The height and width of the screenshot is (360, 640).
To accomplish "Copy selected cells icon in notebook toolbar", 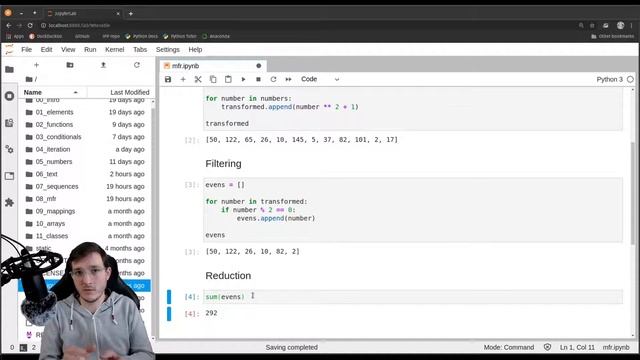I will pyautogui.click(x=213, y=79).
